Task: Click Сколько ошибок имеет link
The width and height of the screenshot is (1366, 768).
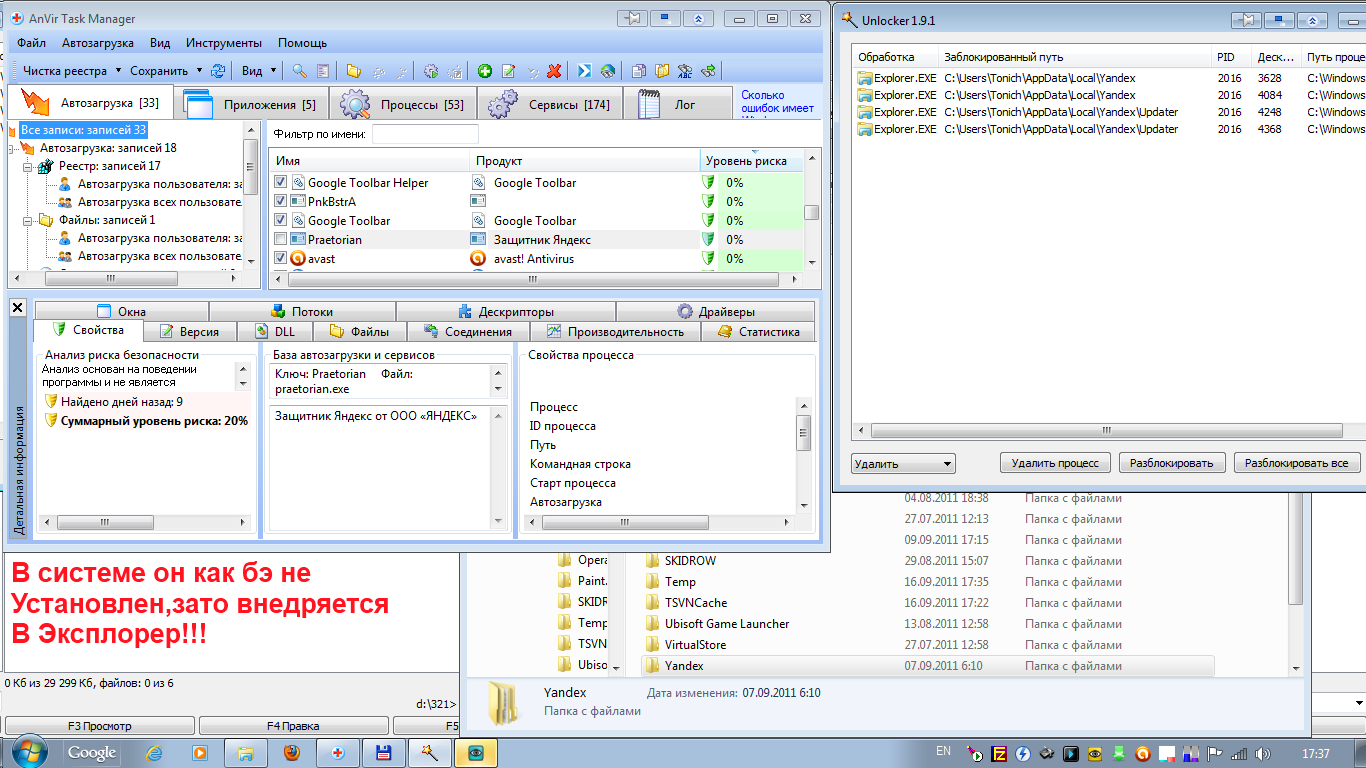Action: pyautogui.click(x=777, y=102)
